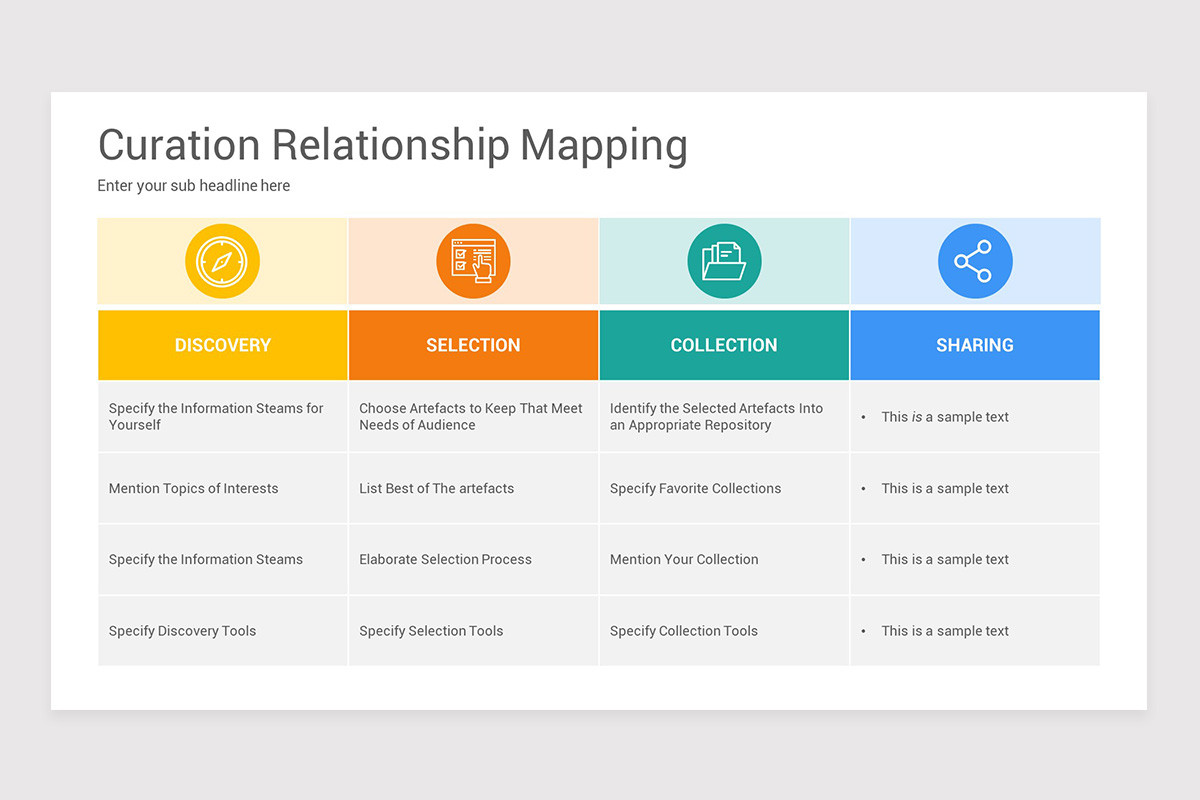Screen dimensions: 1200x800
Task: Click the bullet next to 'This is a sample text' in row two
Action: coord(864,488)
